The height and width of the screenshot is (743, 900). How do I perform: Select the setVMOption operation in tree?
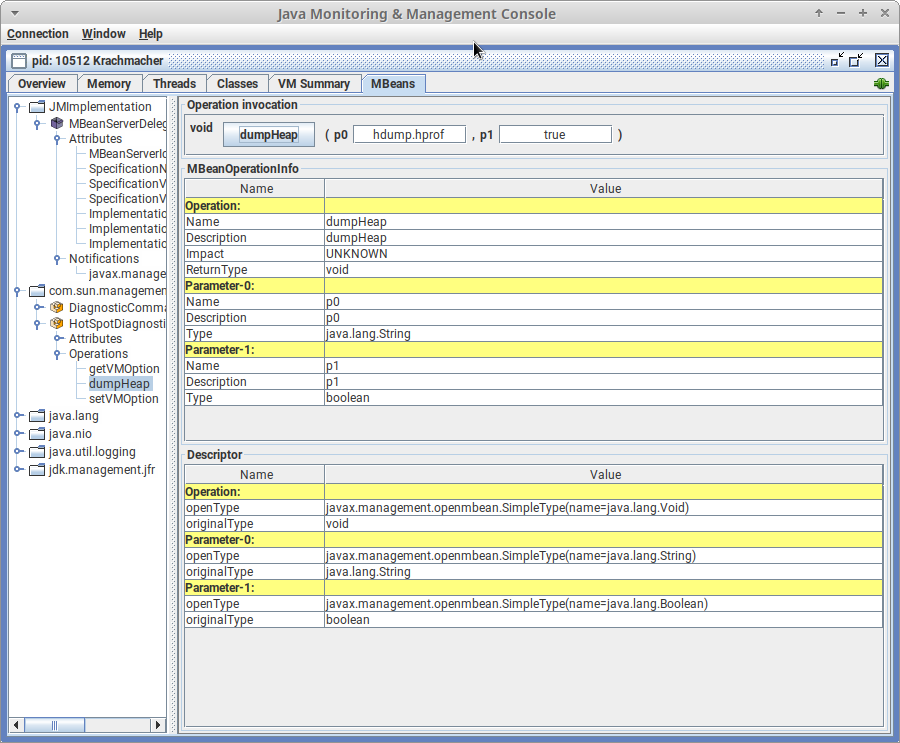click(x=123, y=399)
